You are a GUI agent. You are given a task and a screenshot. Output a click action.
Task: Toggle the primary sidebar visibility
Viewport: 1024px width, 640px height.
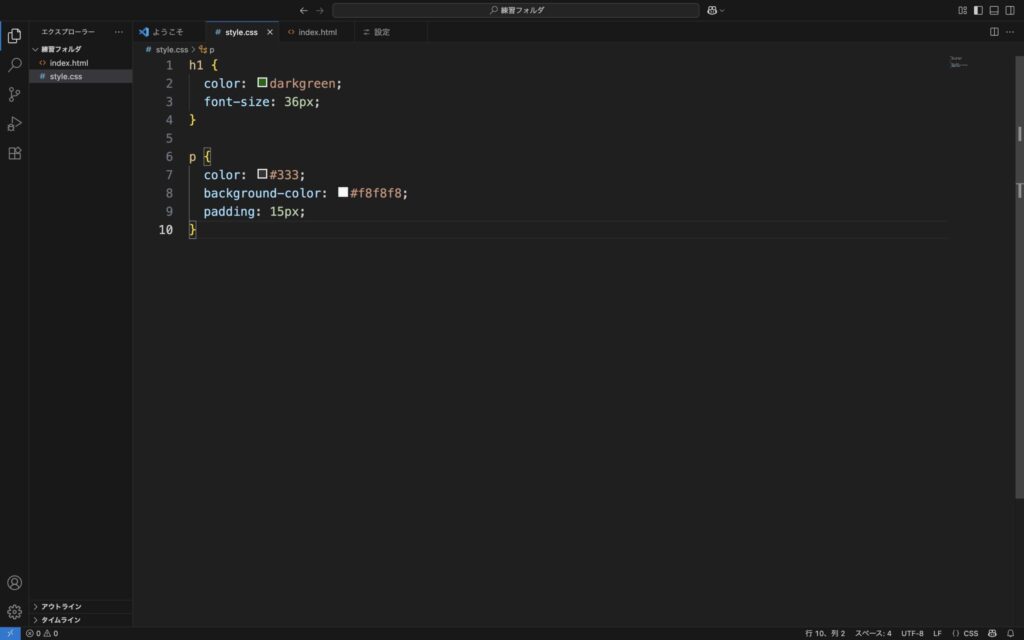coord(978,10)
